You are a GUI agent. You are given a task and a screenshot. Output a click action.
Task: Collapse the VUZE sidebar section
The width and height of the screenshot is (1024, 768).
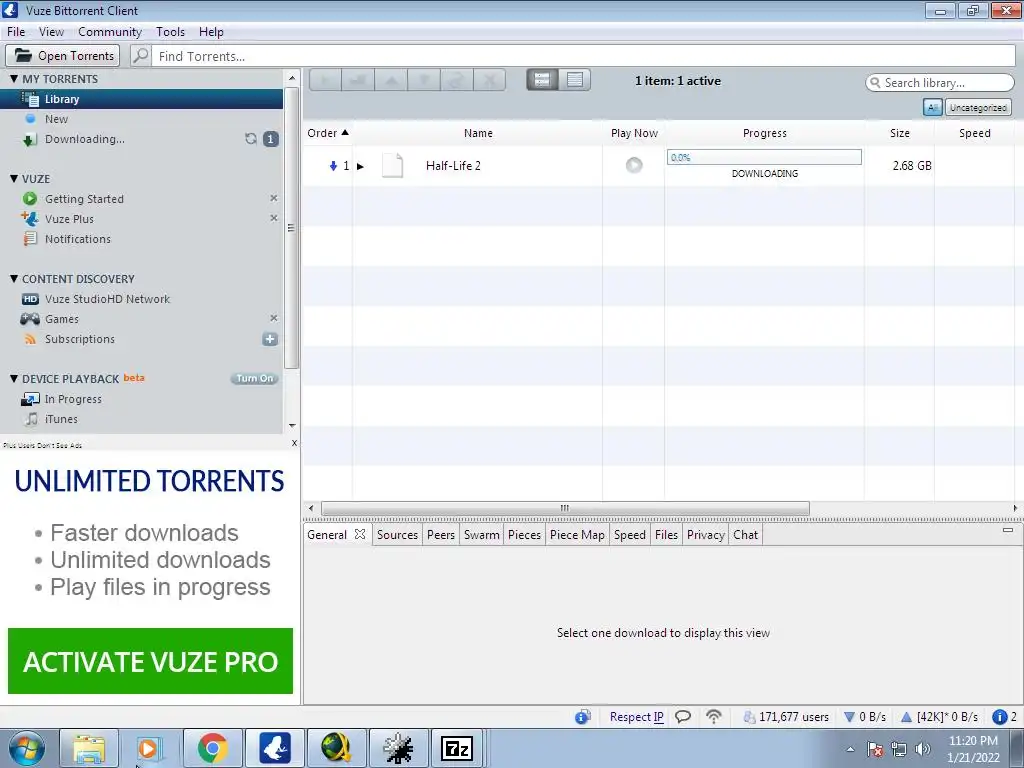(14, 178)
